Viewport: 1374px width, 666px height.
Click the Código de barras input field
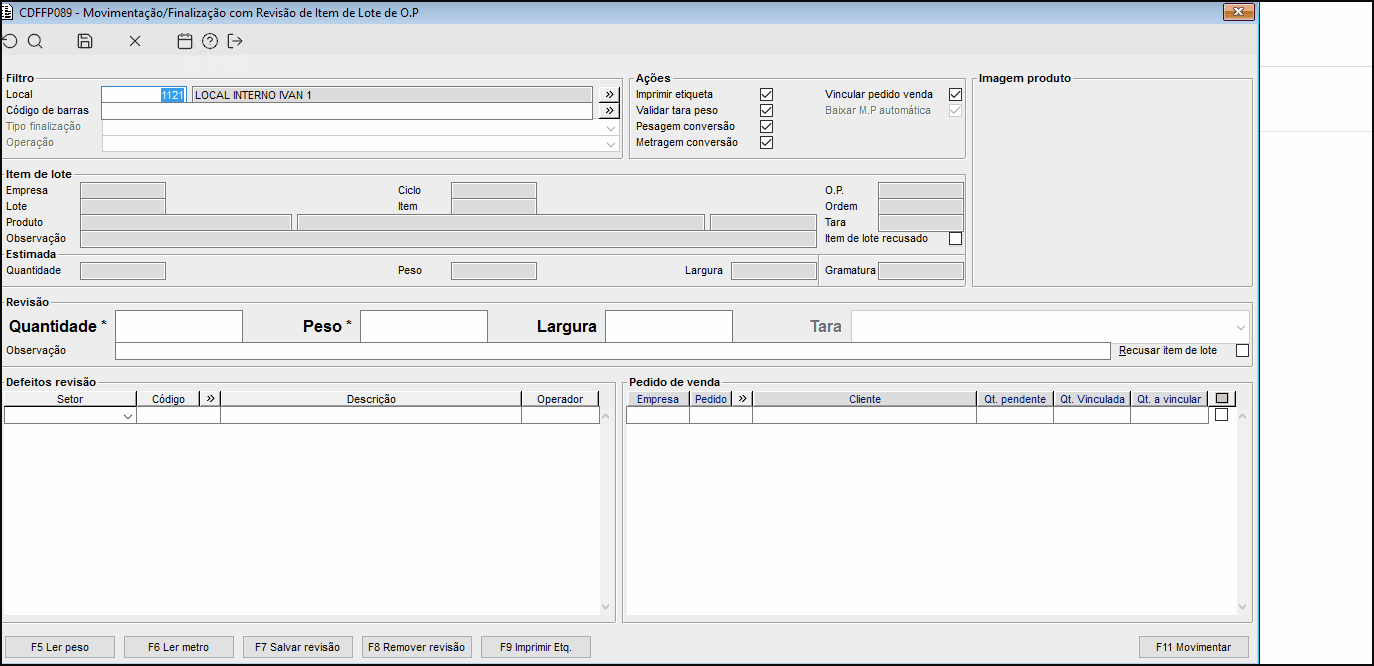(x=347, y=110)
